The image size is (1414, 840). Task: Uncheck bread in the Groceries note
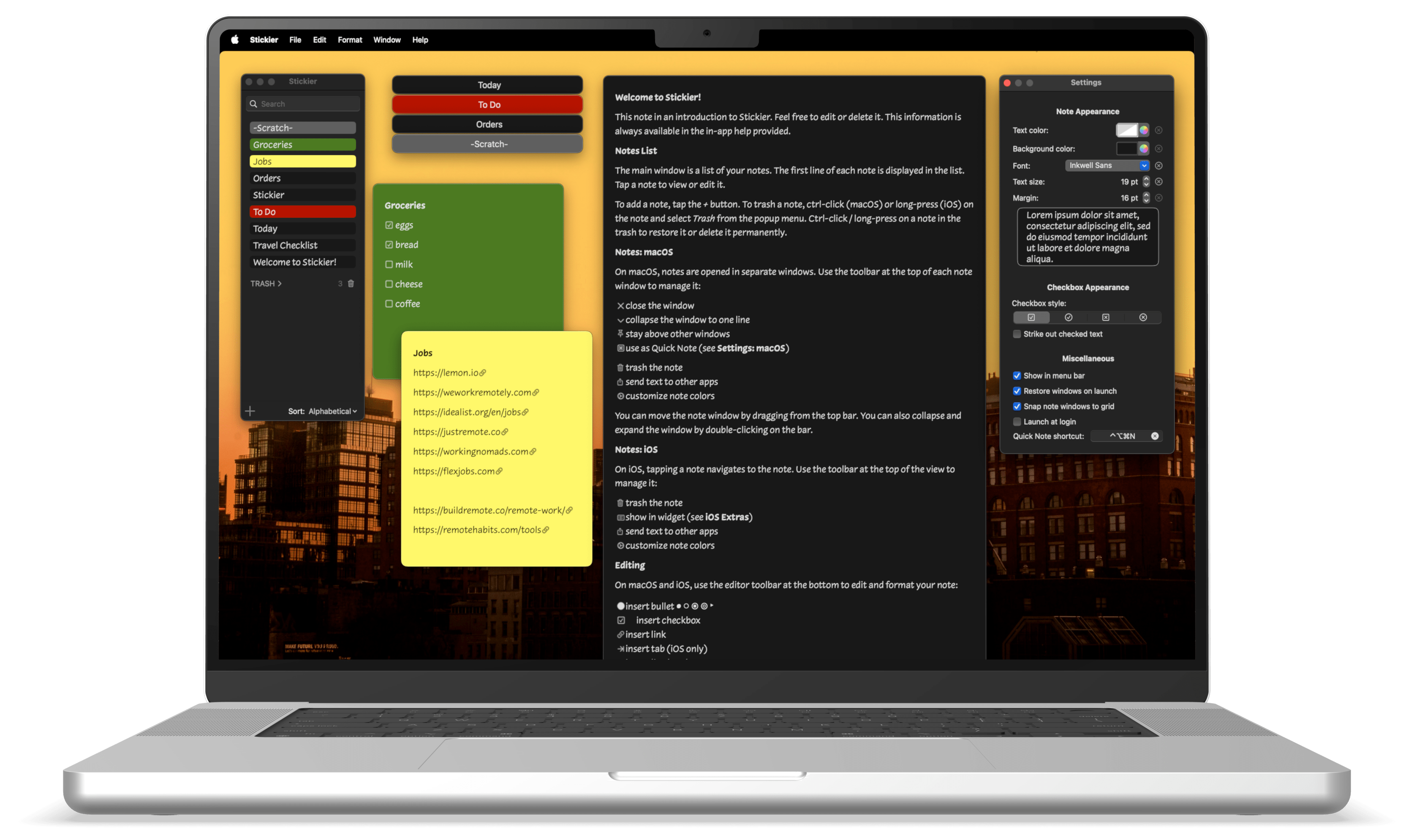[x=389, y=245]
